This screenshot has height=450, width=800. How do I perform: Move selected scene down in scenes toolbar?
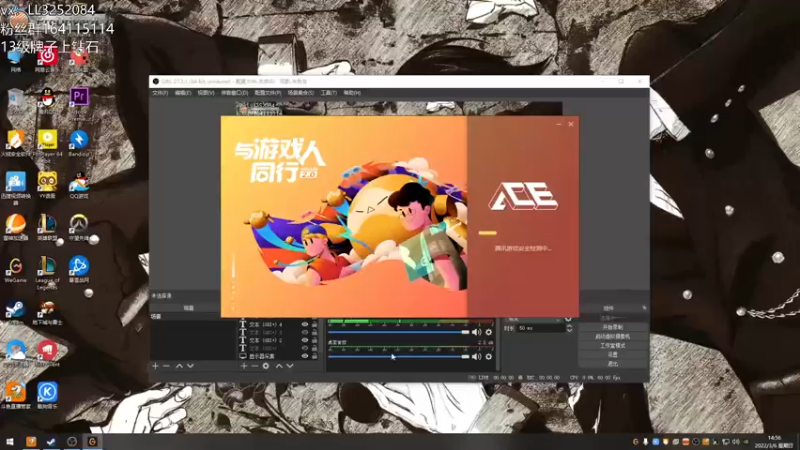tap(190, 366)
